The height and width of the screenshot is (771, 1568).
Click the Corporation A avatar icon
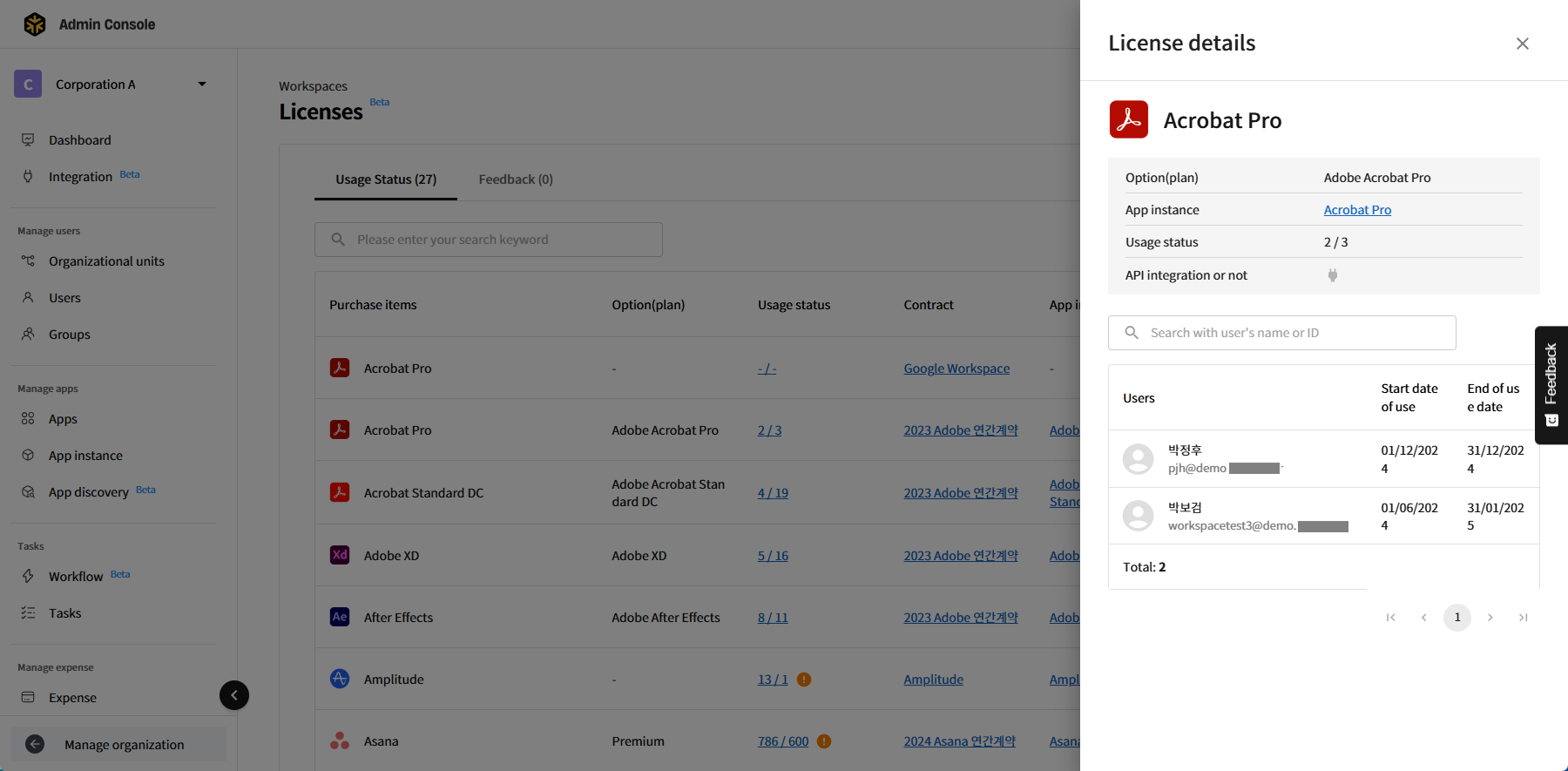pyautogui.click(x=28, y=84)
